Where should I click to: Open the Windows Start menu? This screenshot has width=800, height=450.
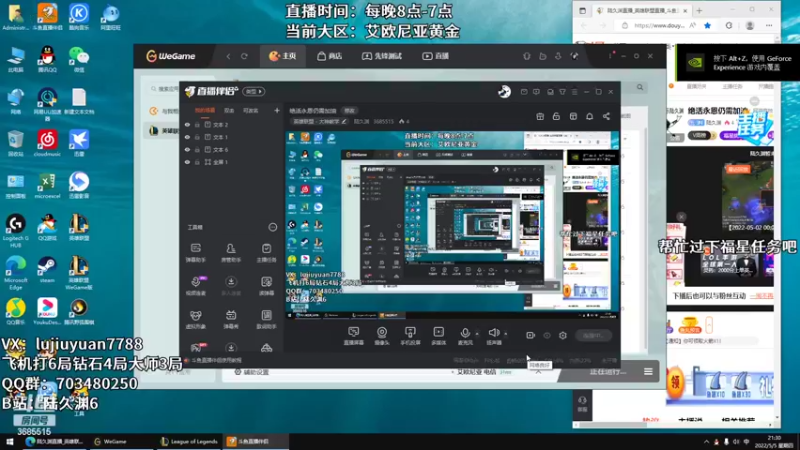10,442
